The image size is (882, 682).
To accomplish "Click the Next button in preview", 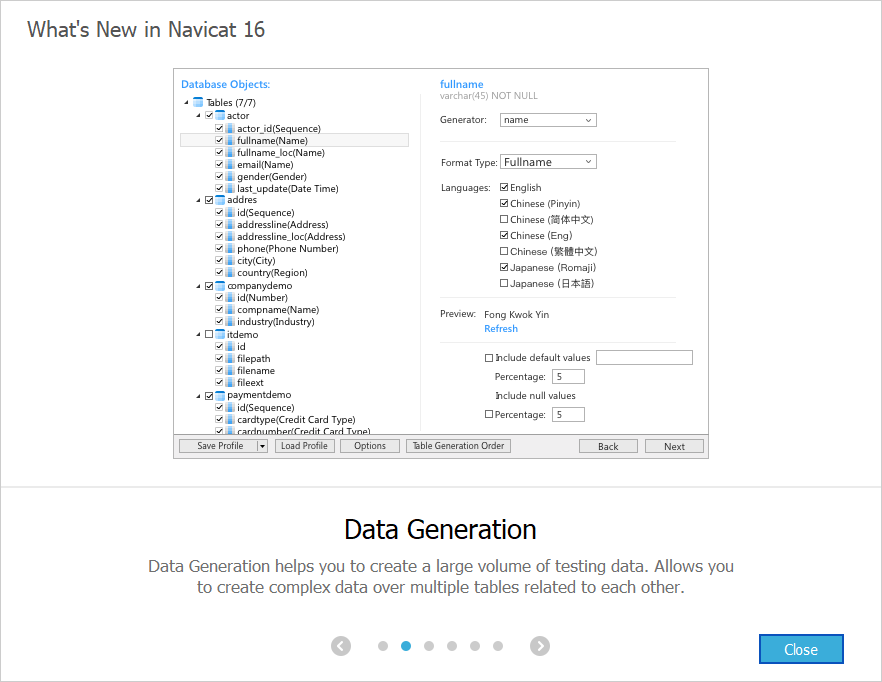I will coord(674,446).
